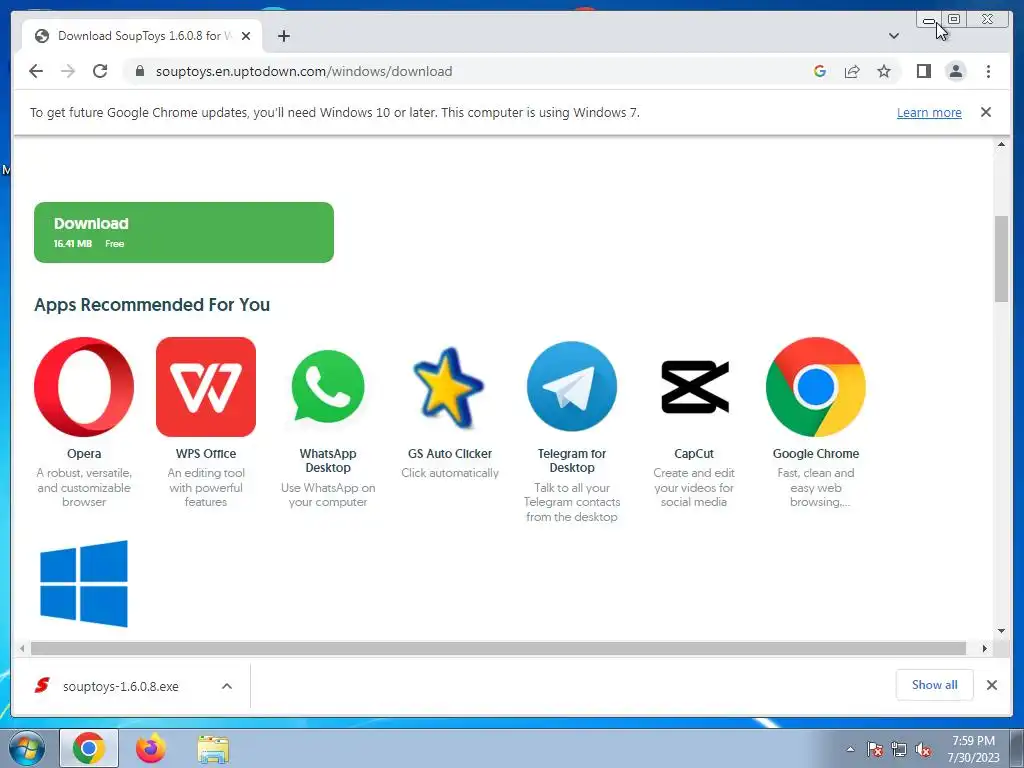The image size is (1024, 768).
Task: Click Chrome in the taskbar
Action: (89, 748)
